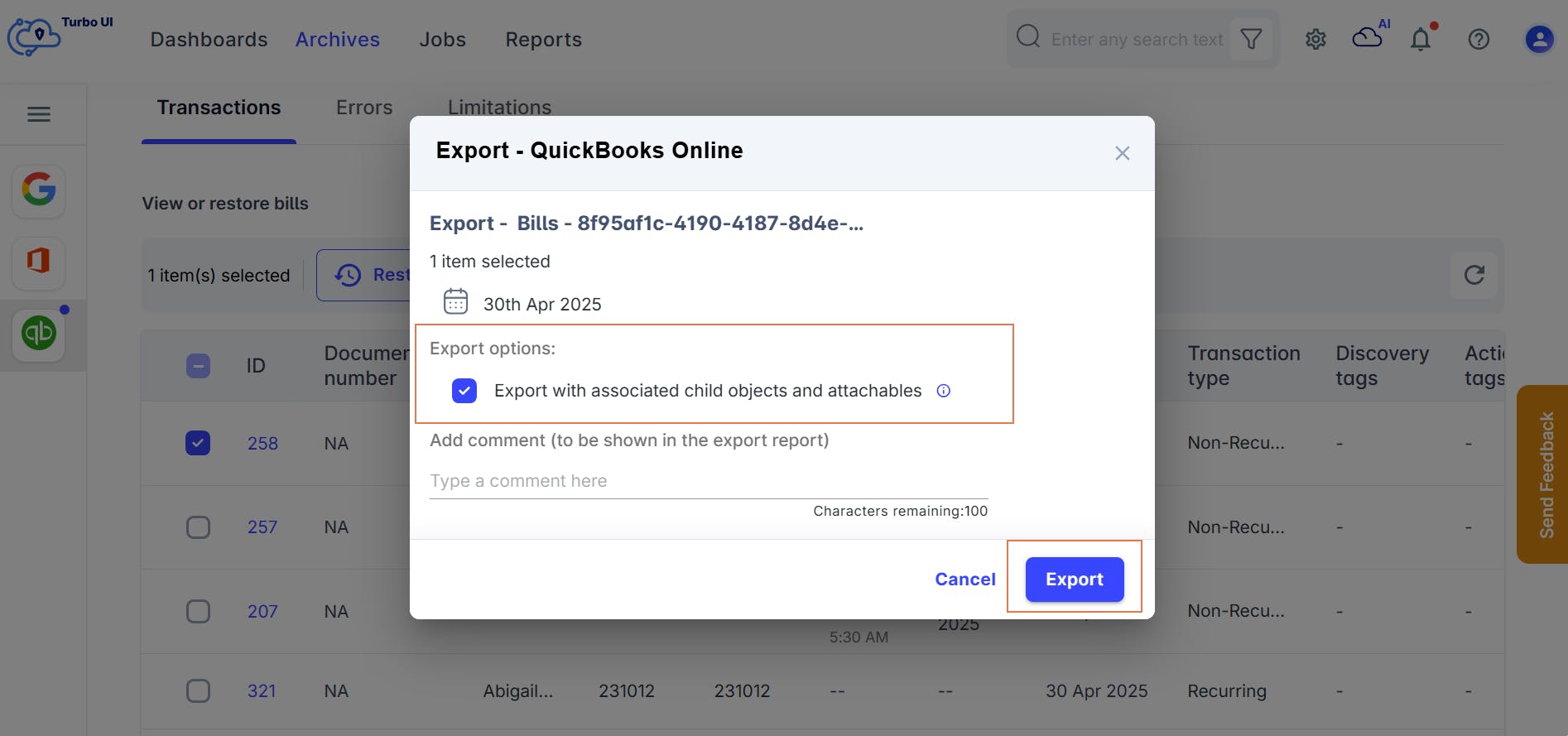Uncheck row 258 checkbox
This screenshot has width=1568, height=736.
pos(198,443)
